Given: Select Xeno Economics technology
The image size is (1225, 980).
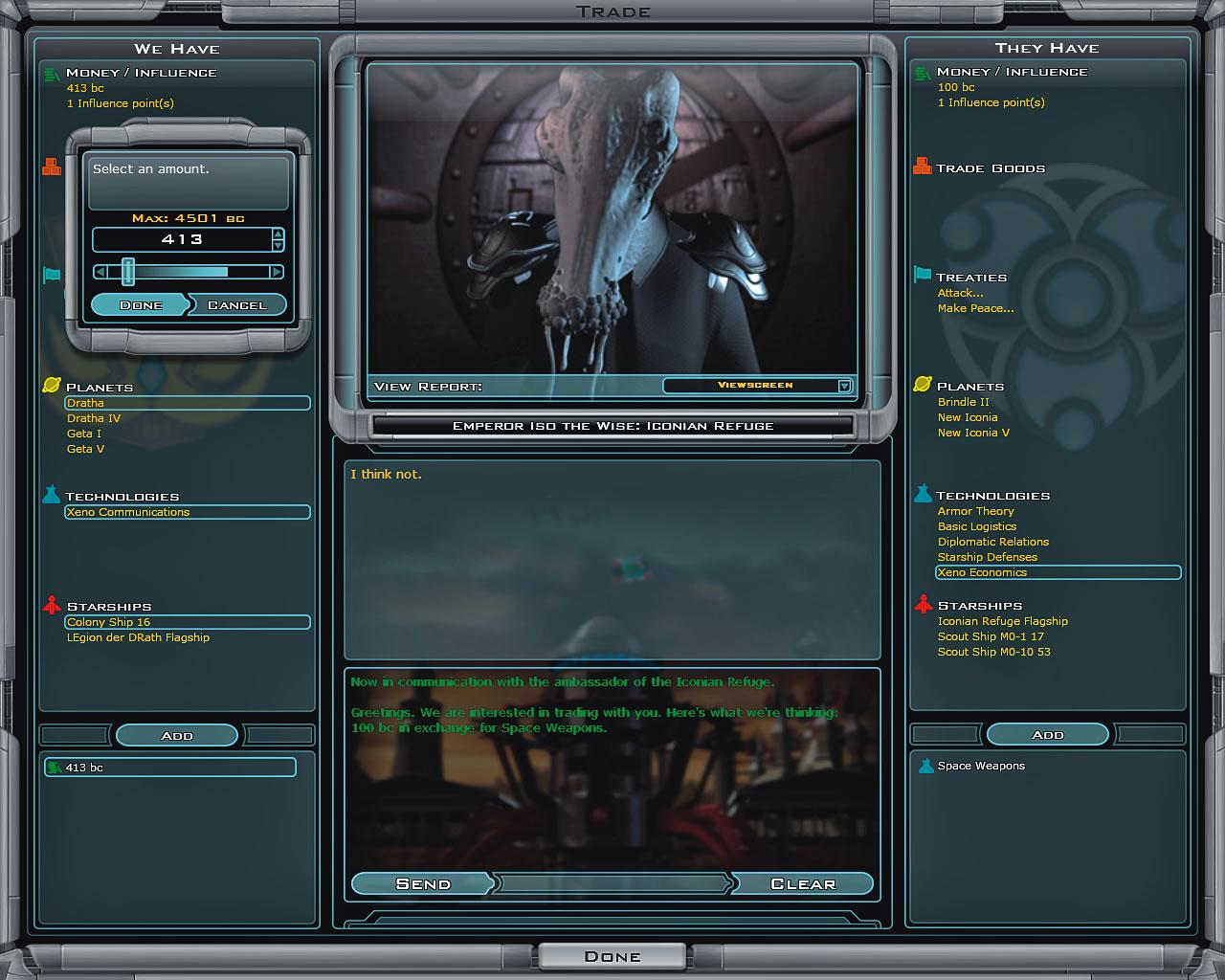Looking at the screenshot, I should click(1058, 572).
